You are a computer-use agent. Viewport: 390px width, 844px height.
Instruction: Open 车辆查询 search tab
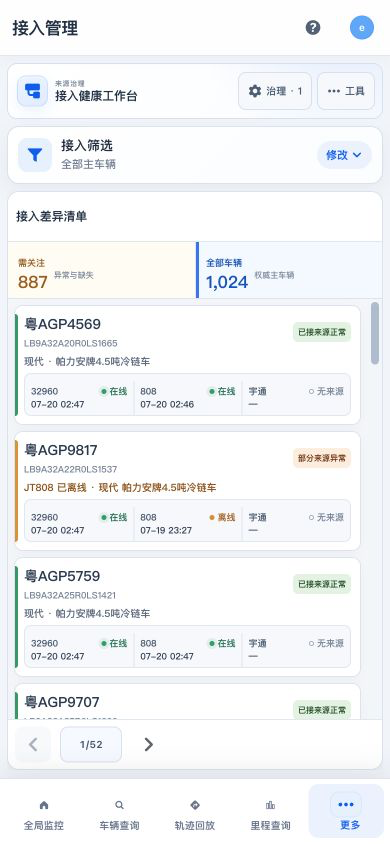click(119, 815)
